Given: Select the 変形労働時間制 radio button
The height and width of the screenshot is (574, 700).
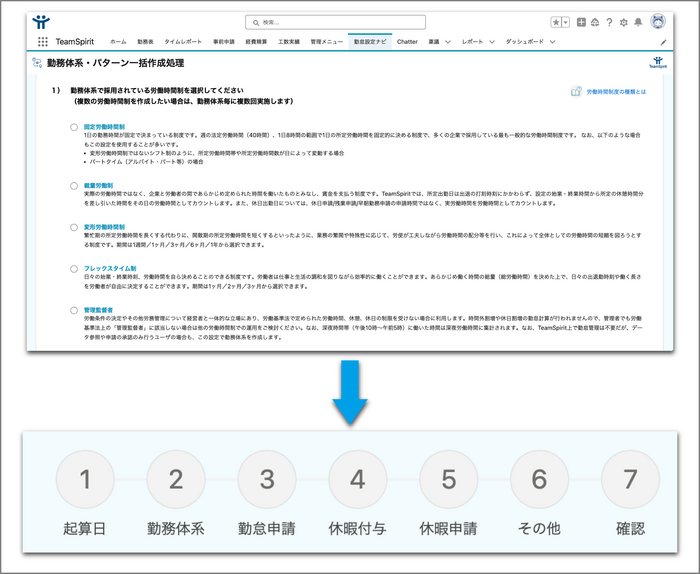Looking at the screenshot, I should click(74, 227).
